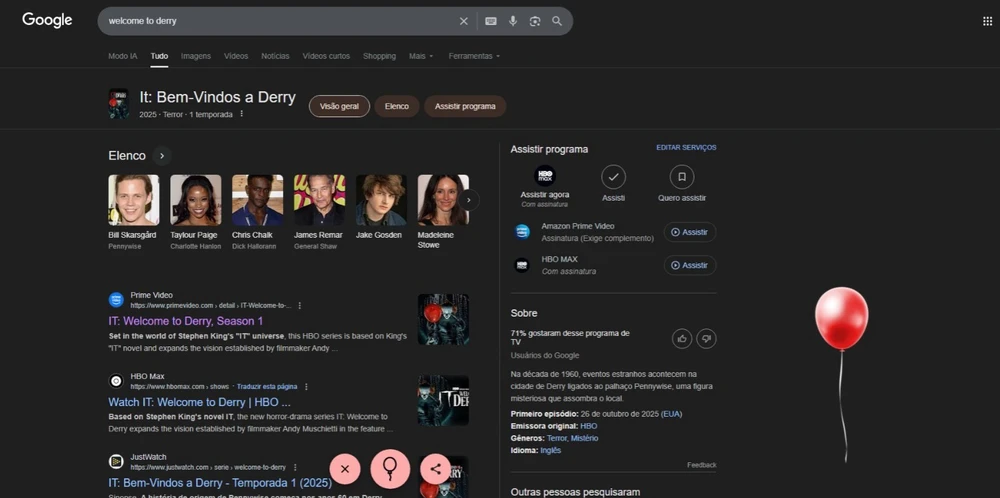This screenshot has height=498, width=1000.
Task: Open the Google apps grid
Action: pyautogui.click(x=987, y=21)
